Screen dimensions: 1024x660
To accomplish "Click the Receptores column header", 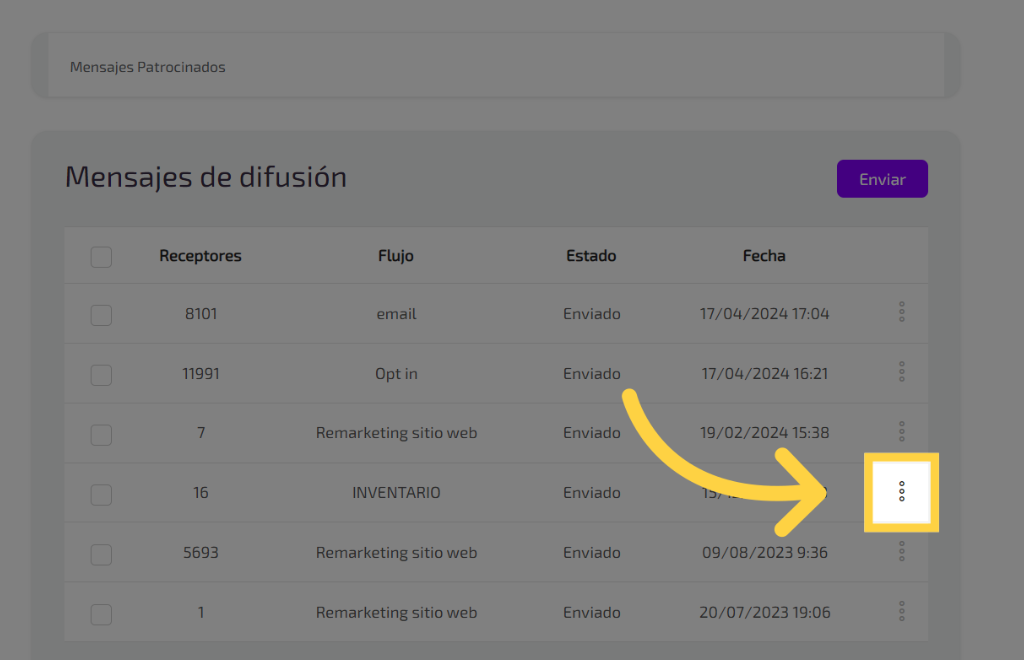I will [200, 256].
